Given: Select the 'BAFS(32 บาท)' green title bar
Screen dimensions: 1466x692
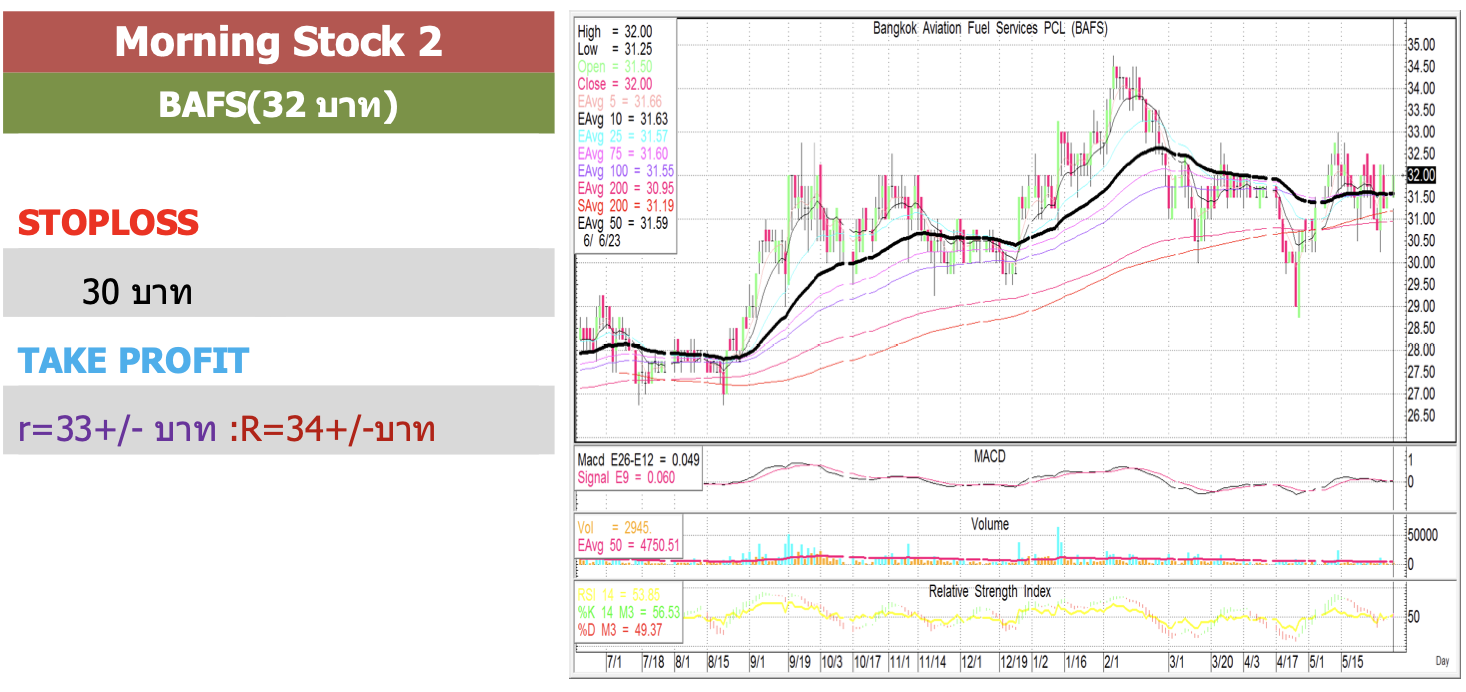Looking at the screenshot, I should [x=278, y=104].
